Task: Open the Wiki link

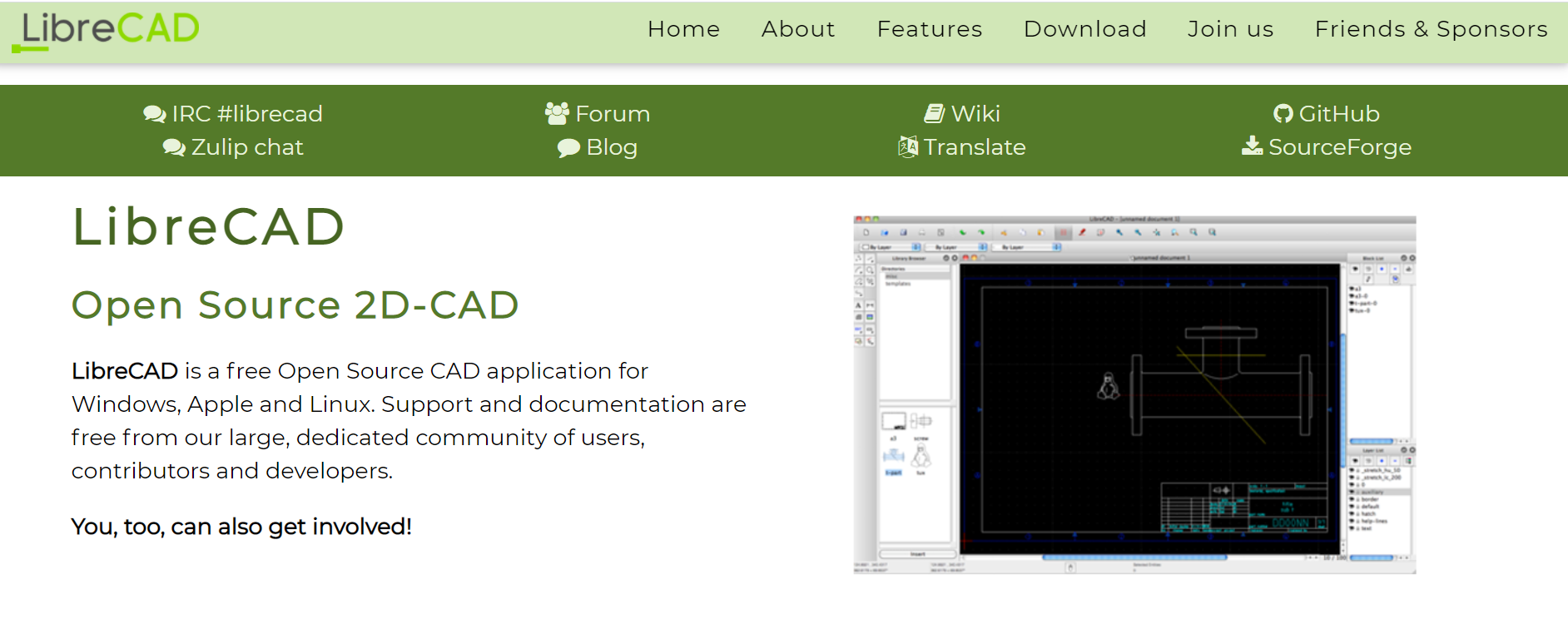Action: [975, 114]
